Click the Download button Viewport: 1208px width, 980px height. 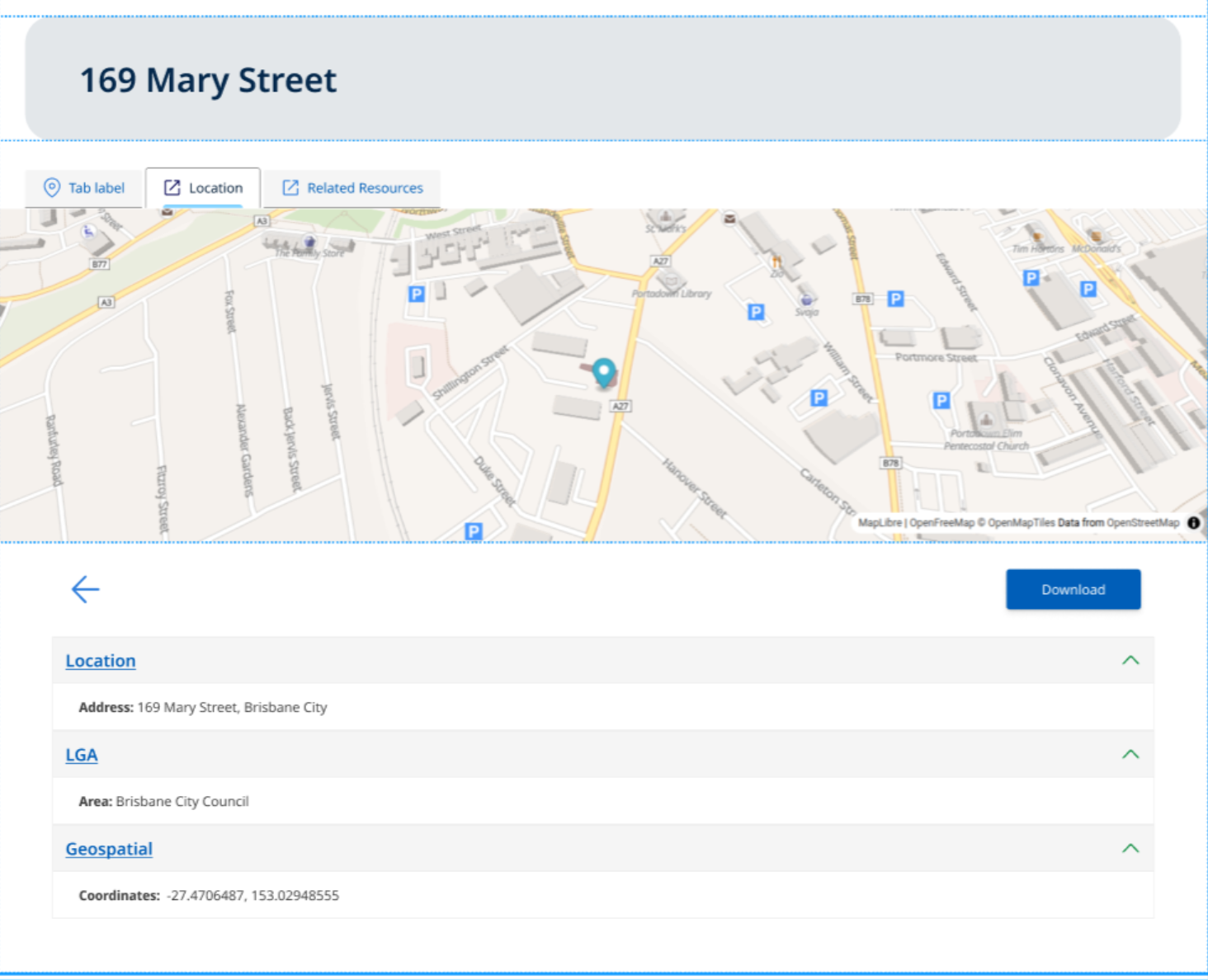click(1073, 589)
